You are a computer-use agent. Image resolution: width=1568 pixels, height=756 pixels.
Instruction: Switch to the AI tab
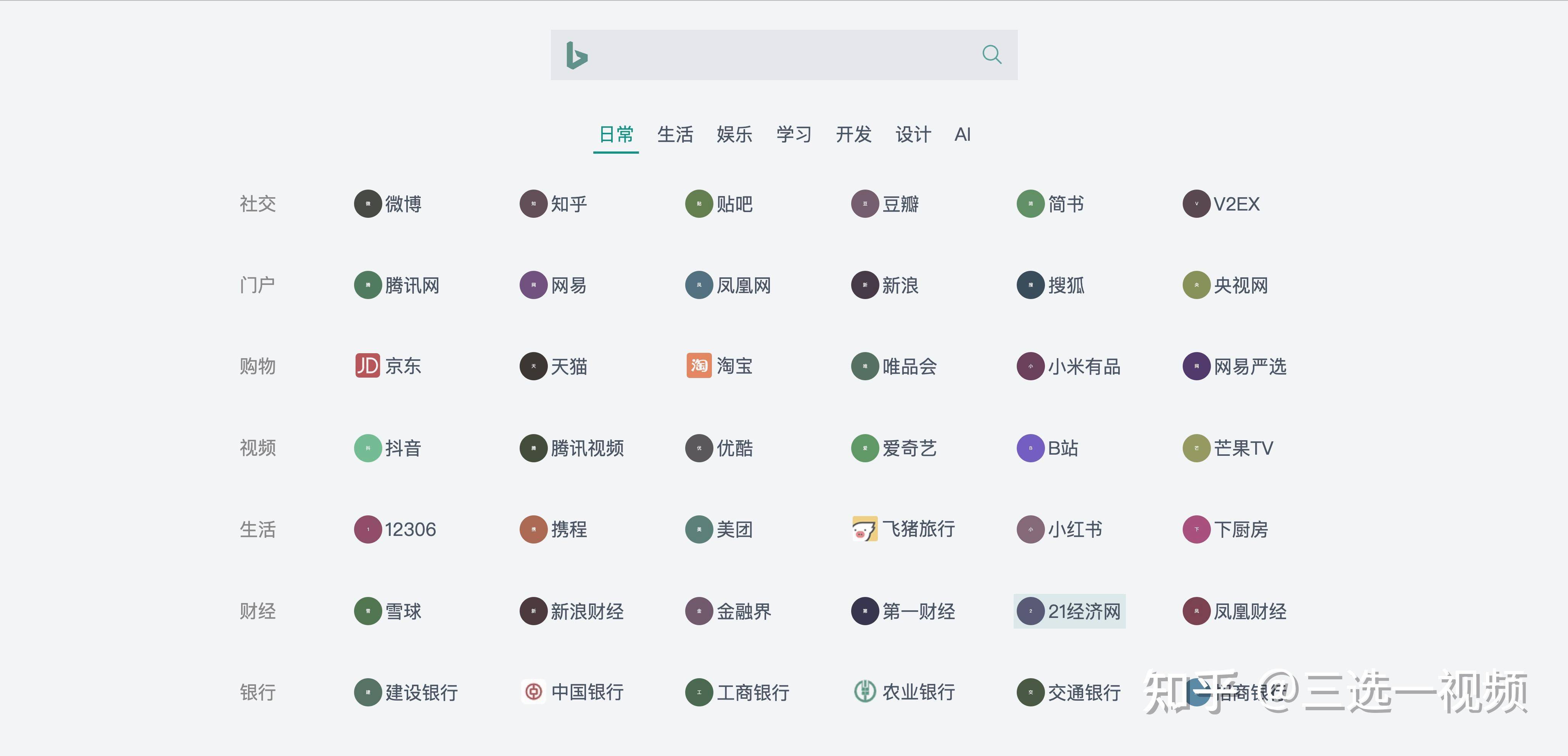click(962, 134)
